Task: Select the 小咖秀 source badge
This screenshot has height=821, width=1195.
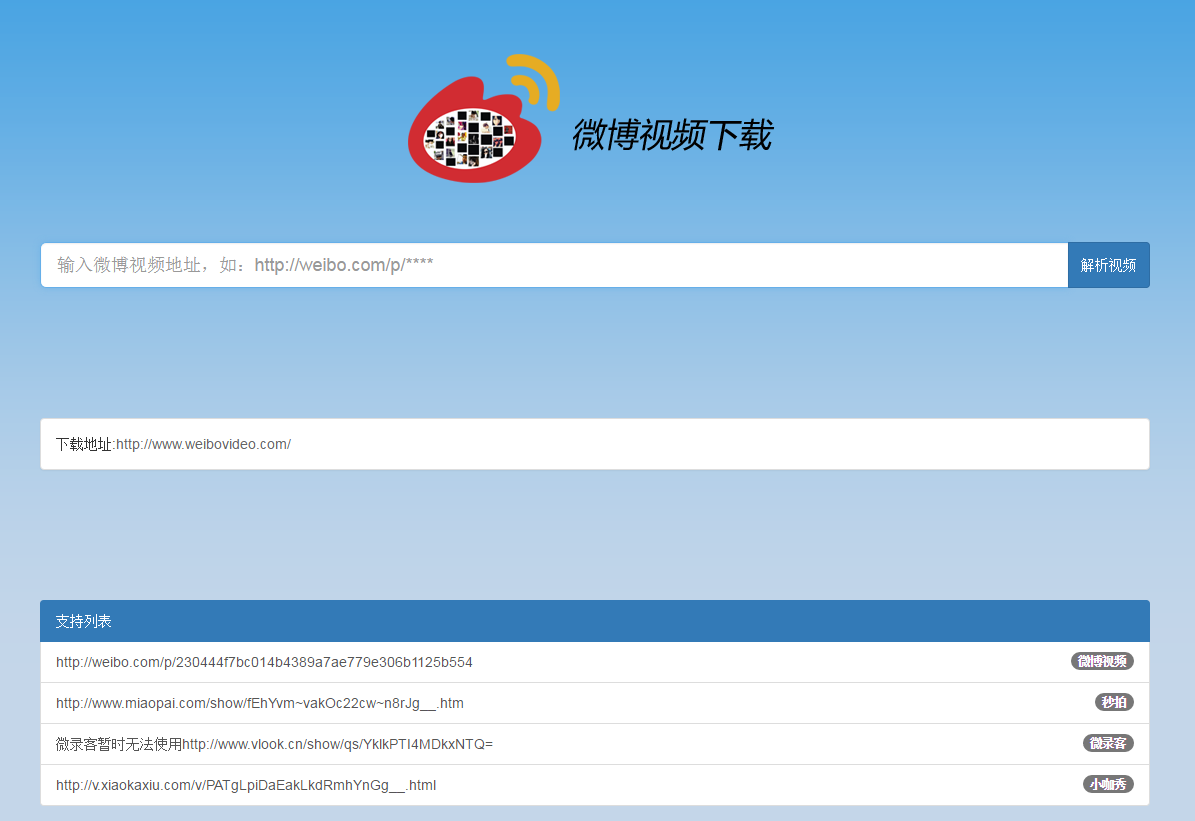Action: [1108, 784]
